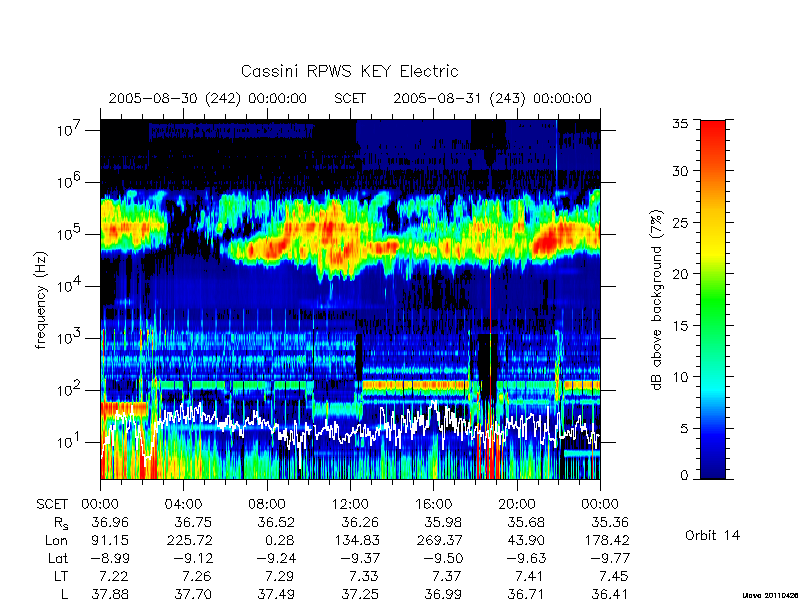Viewport: 800px width, 600px height.
Task: Click the Lat value "-9.77"
Action: point(610,559)
